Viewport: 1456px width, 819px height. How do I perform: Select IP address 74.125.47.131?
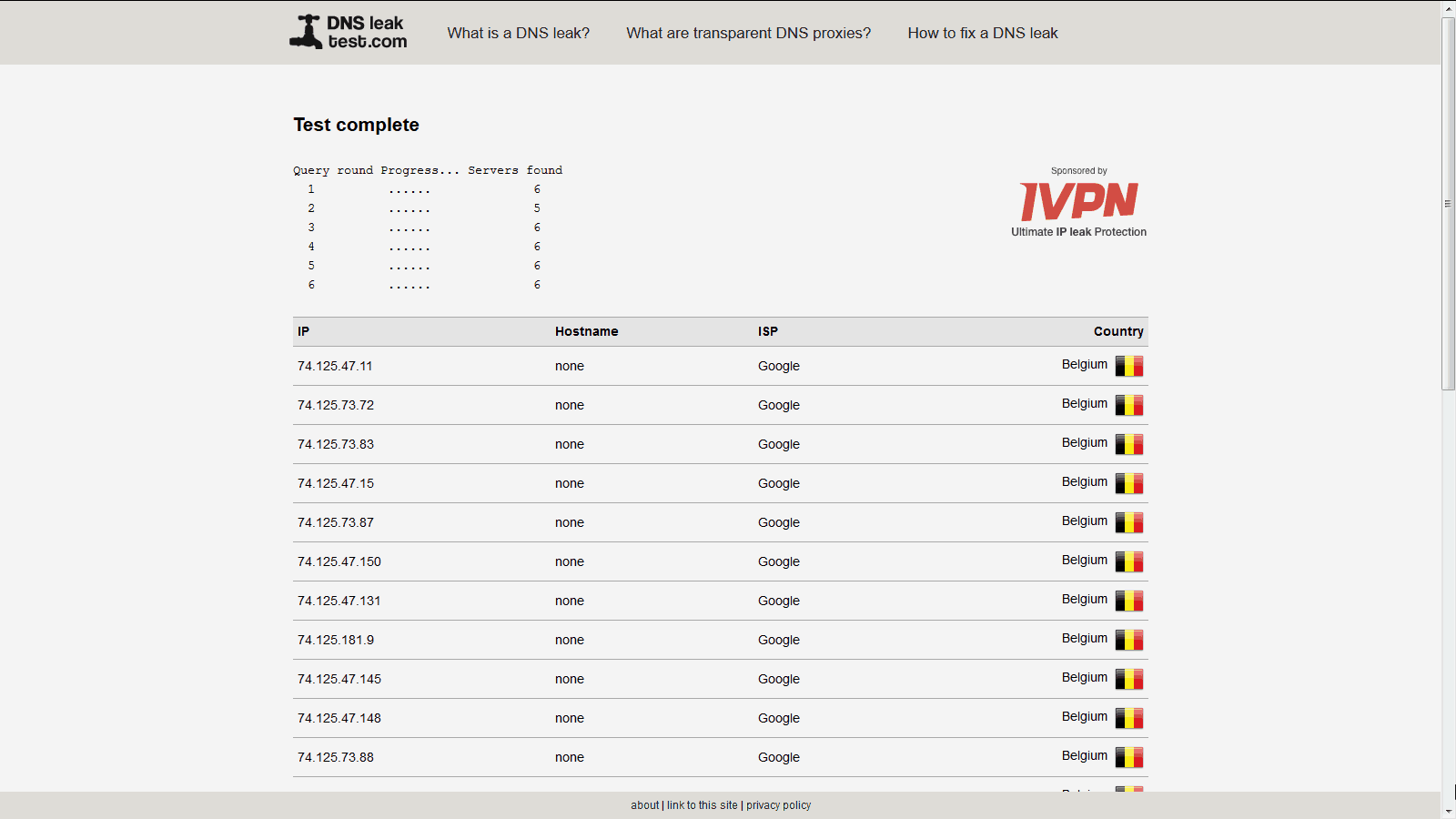click(339, 601)
